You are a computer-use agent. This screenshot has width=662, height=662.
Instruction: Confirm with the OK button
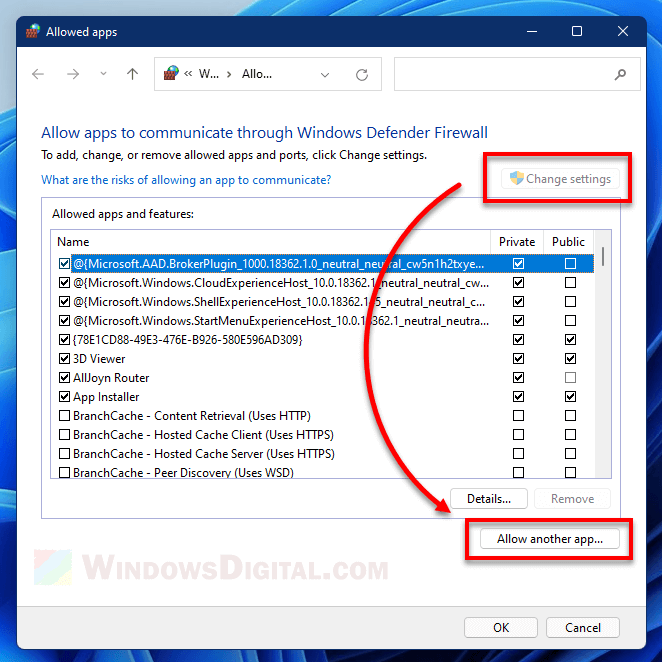click(x=501, y=628)
